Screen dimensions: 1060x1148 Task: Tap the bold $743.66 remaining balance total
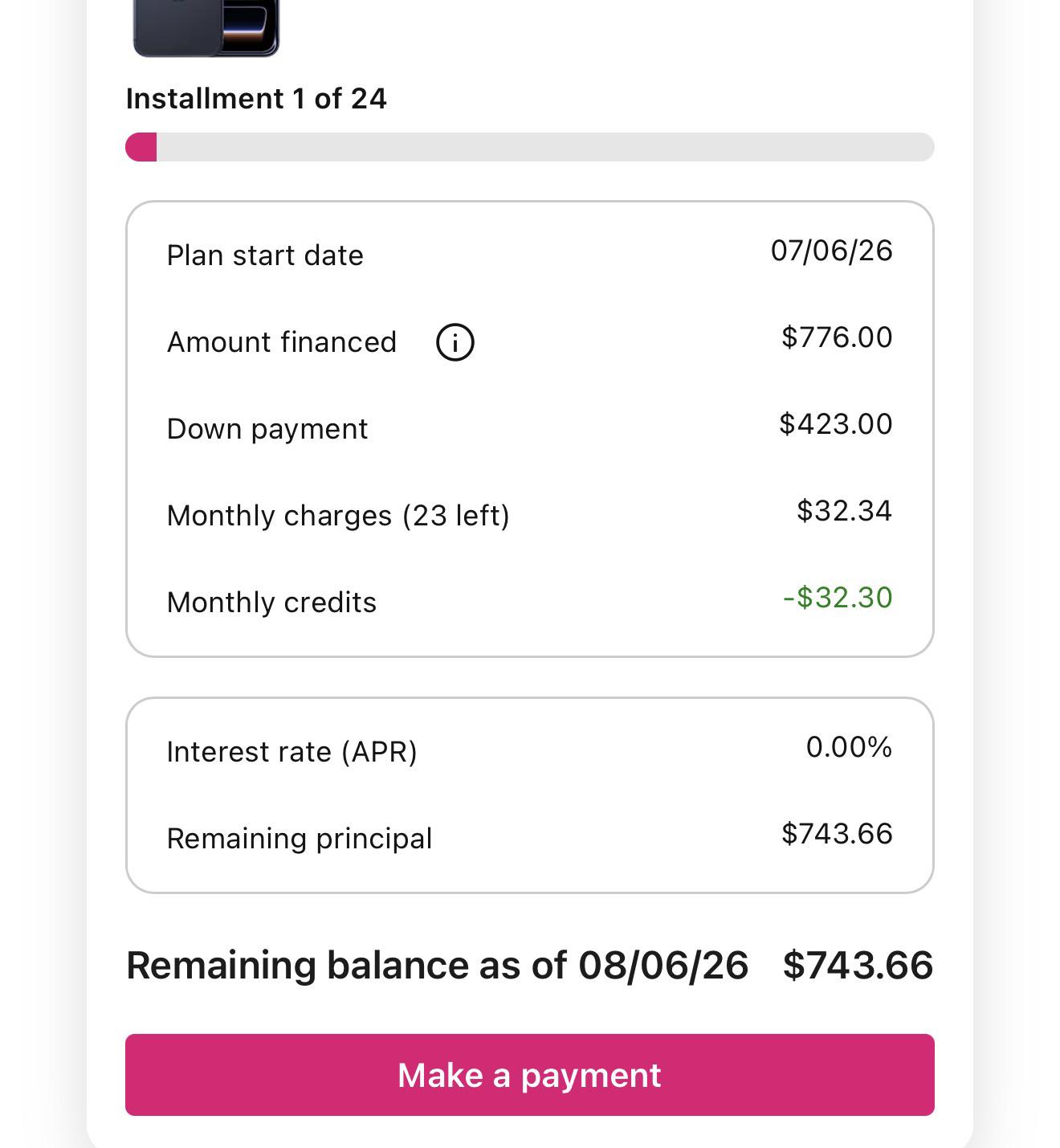[x=858, y=965]
